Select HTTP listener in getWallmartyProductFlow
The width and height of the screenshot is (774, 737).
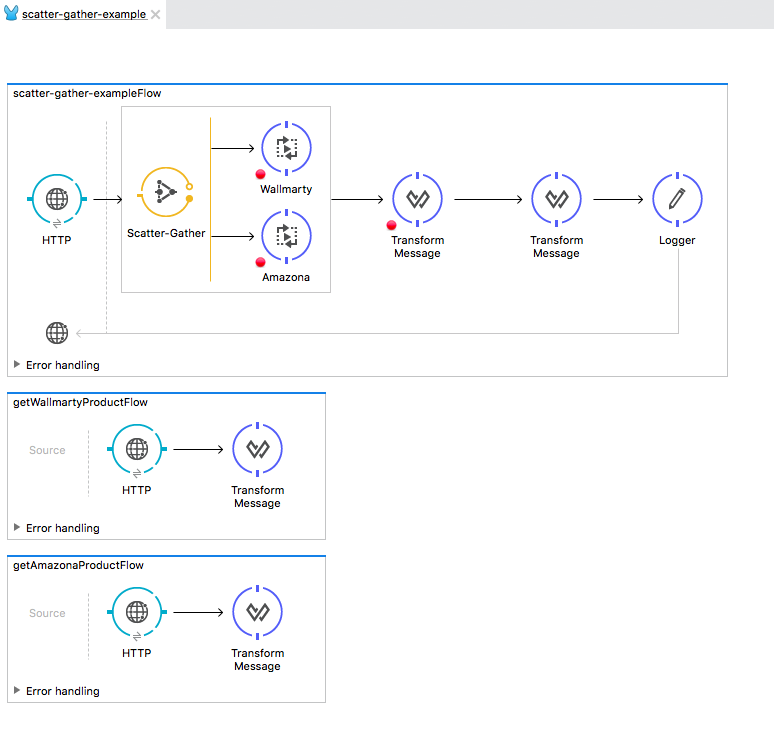point(137,449)
